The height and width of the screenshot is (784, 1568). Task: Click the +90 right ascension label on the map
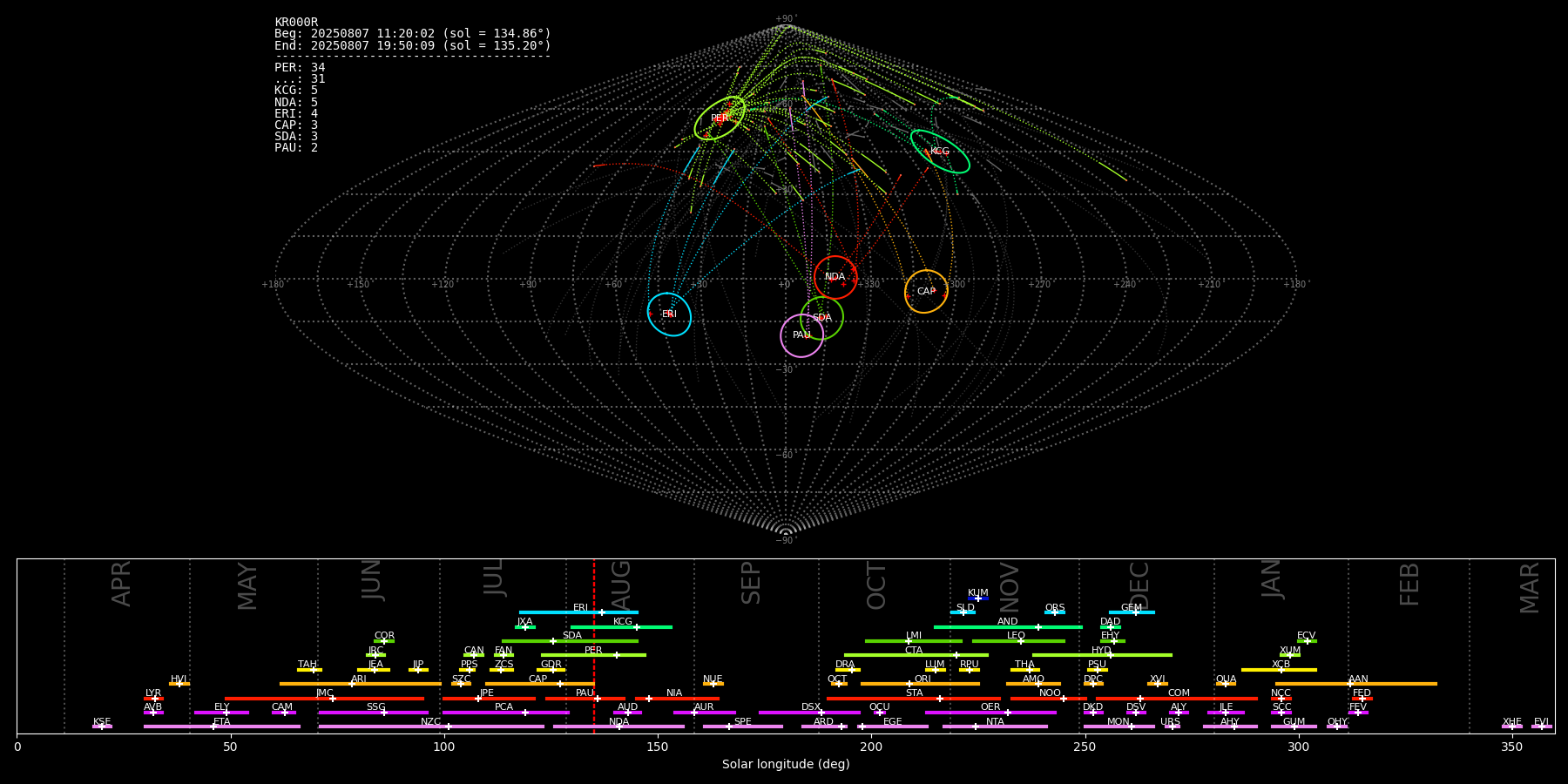coord(528,284)
